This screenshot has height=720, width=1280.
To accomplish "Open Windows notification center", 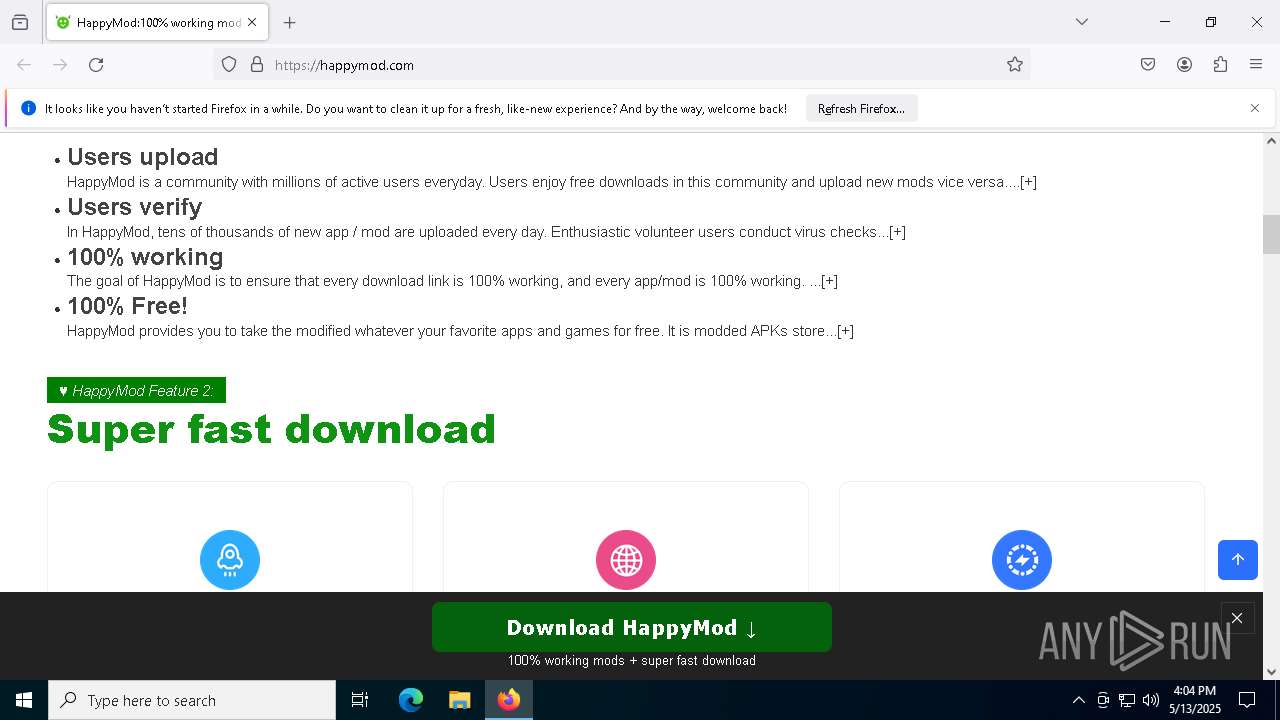I will tap(1247, 700).
